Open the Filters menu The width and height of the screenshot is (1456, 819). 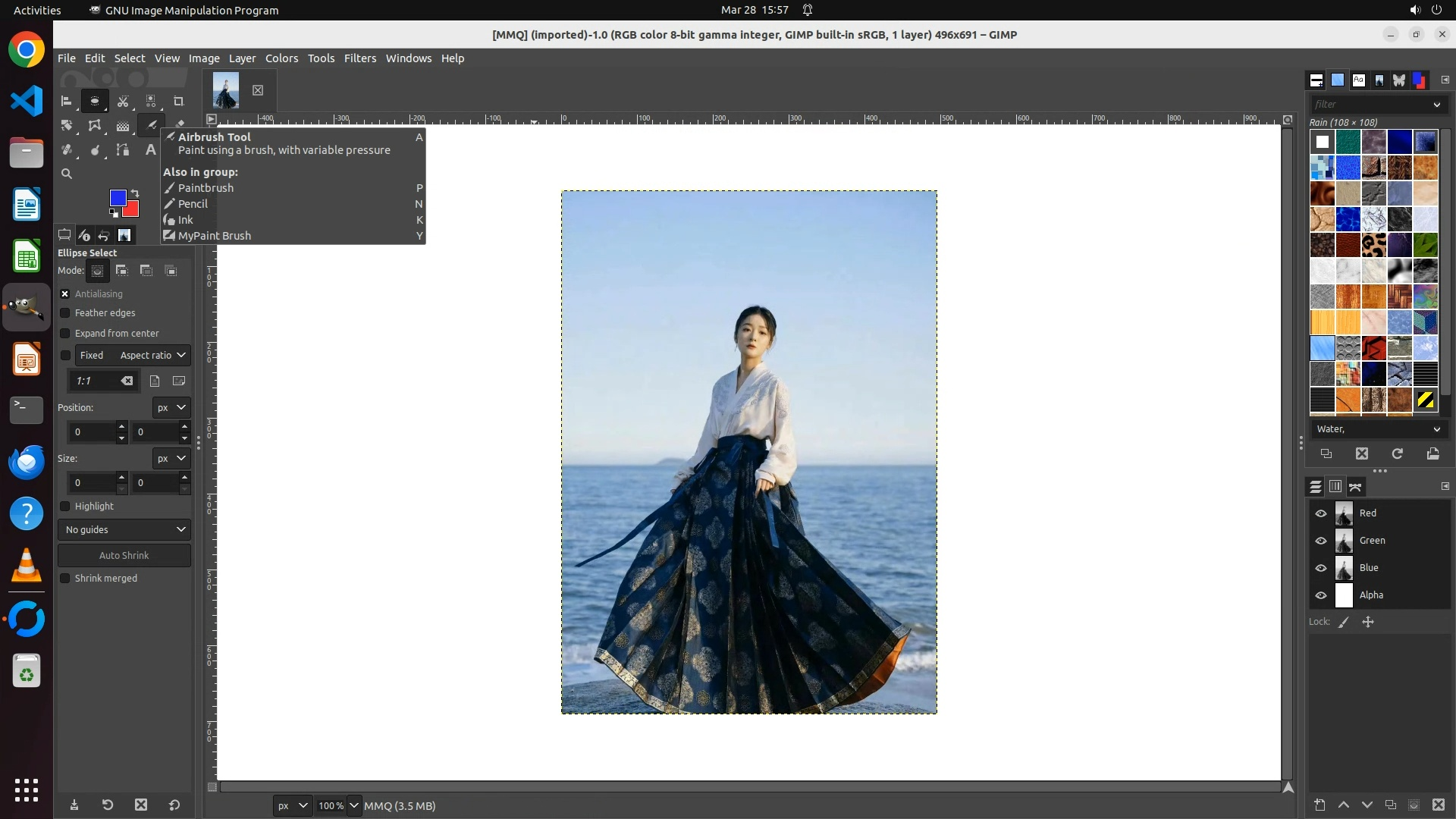[x=359, y=58]
